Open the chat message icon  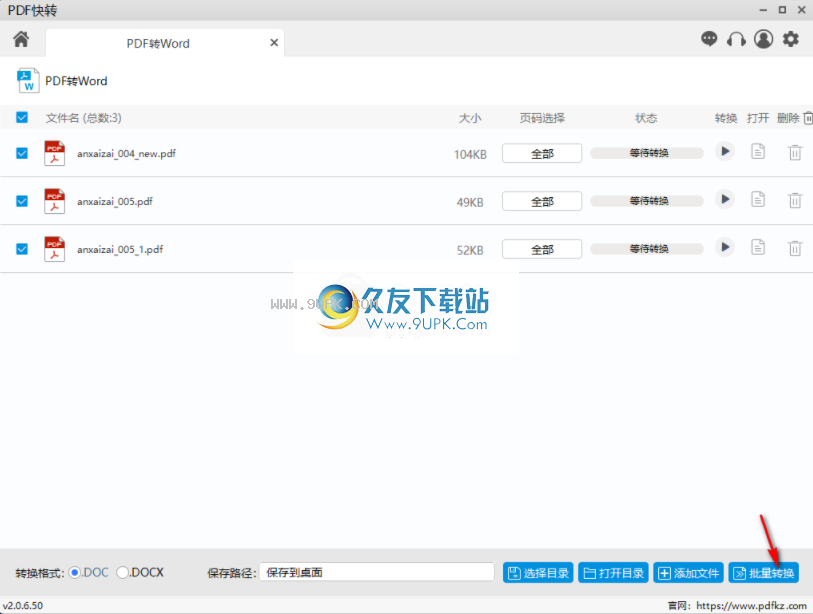tap(709, 39)
